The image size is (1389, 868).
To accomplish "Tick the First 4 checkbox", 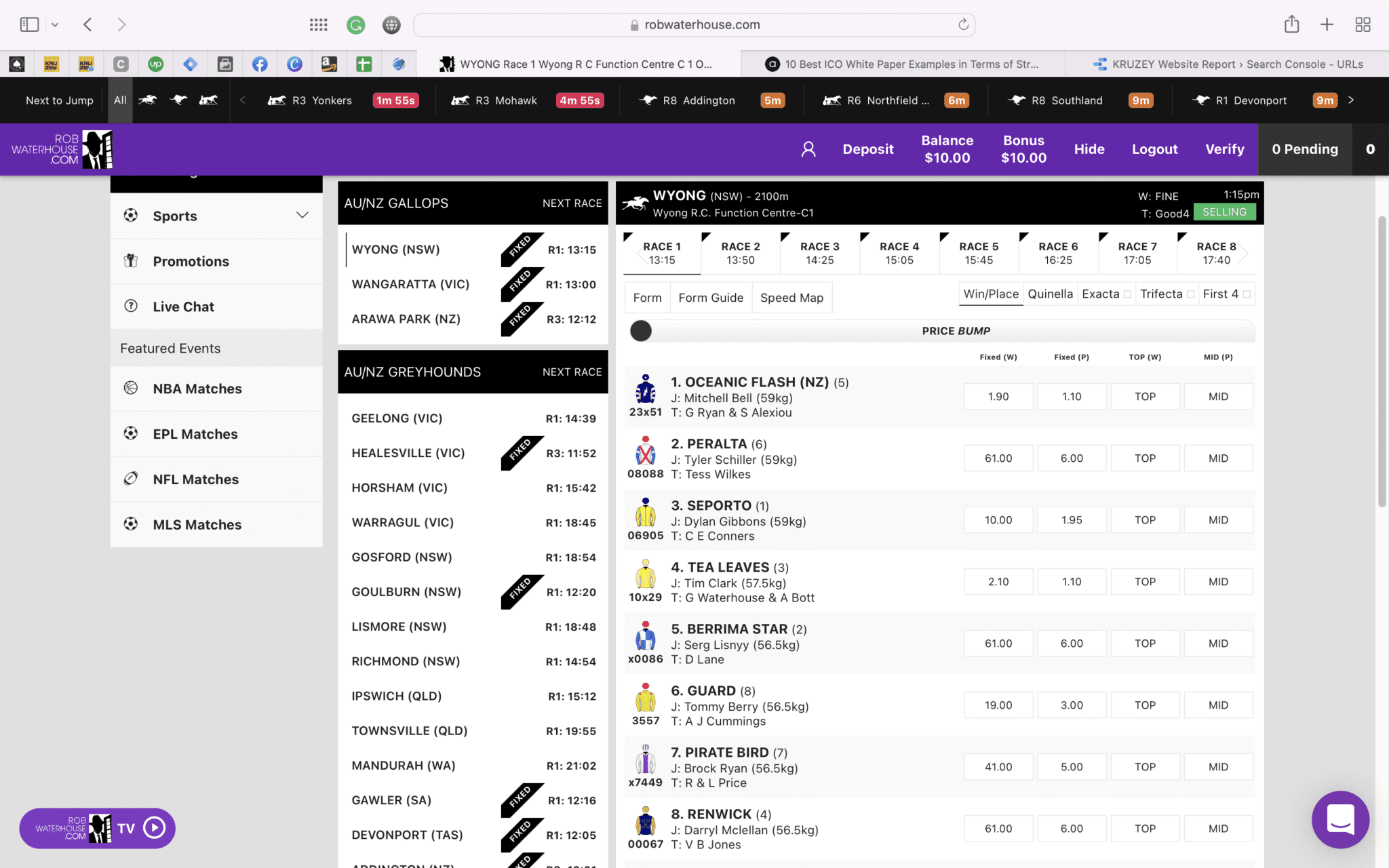I will pos(1247,294).
